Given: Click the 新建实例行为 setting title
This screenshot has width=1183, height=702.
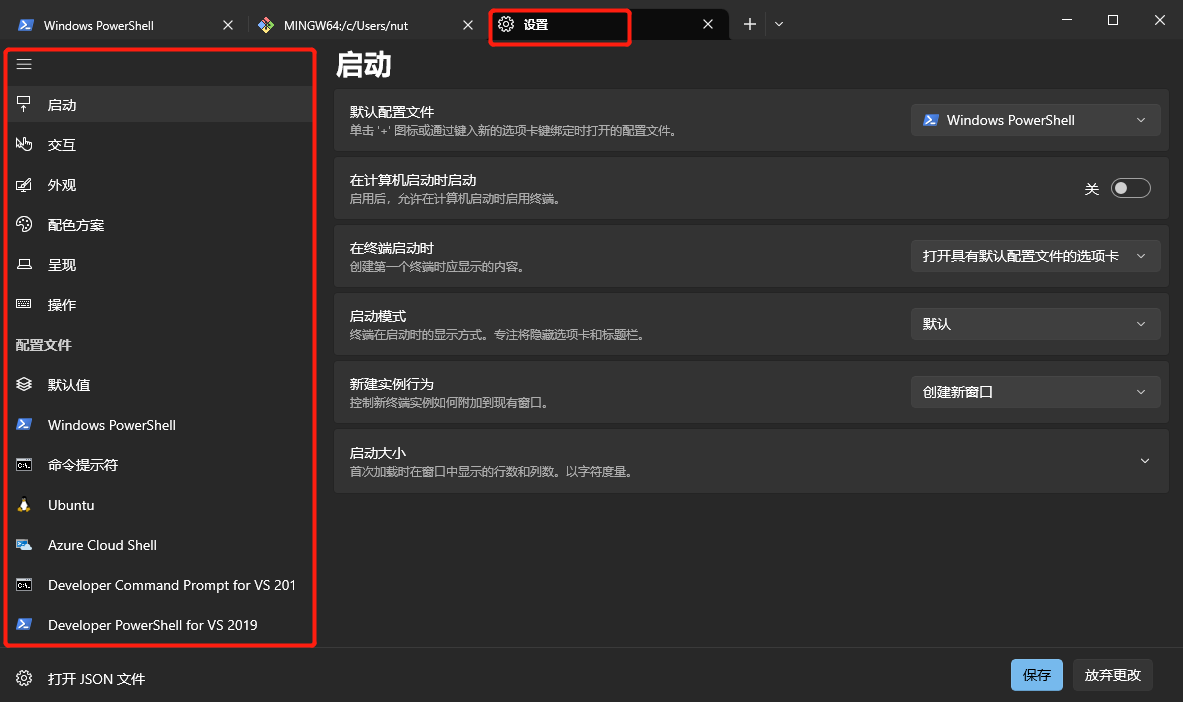Looking at the screenshot, I should 392,384.
